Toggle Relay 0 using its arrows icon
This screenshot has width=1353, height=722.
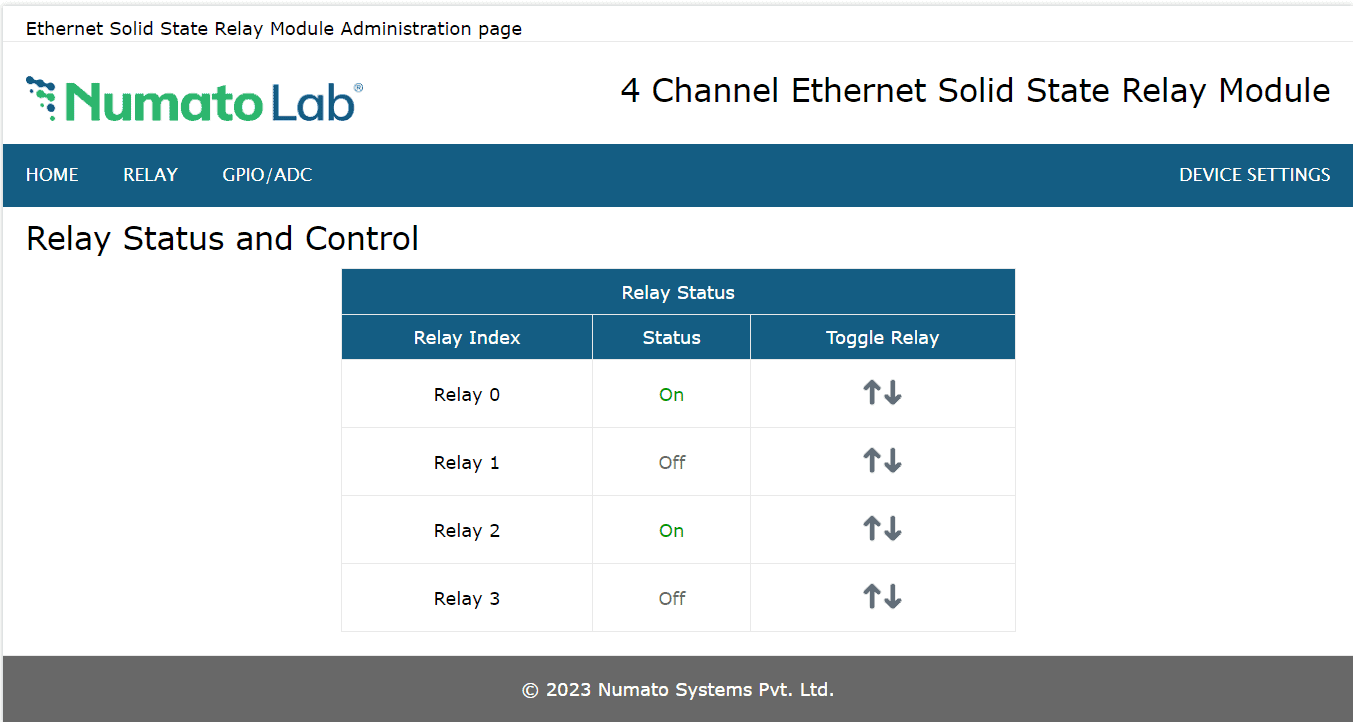click(882, 393)
